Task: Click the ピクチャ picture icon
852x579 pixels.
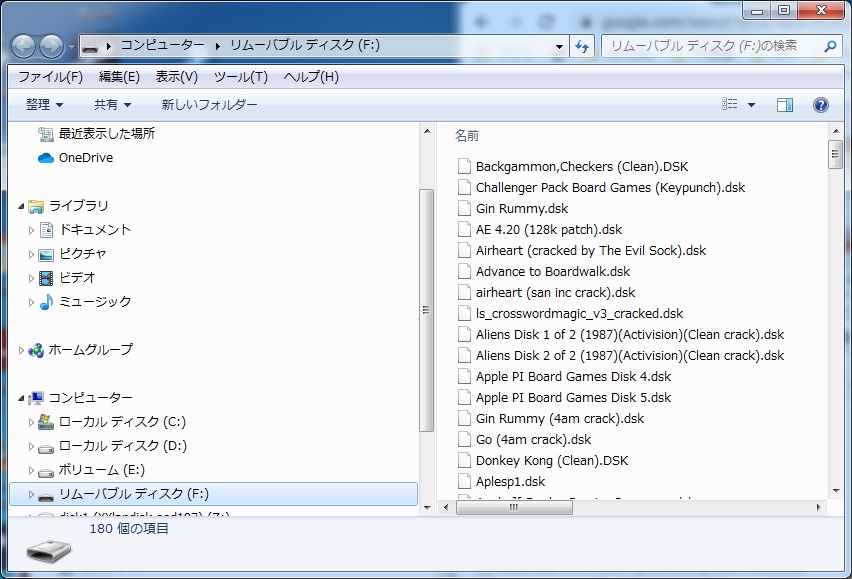Action: [x=46, y=254]
